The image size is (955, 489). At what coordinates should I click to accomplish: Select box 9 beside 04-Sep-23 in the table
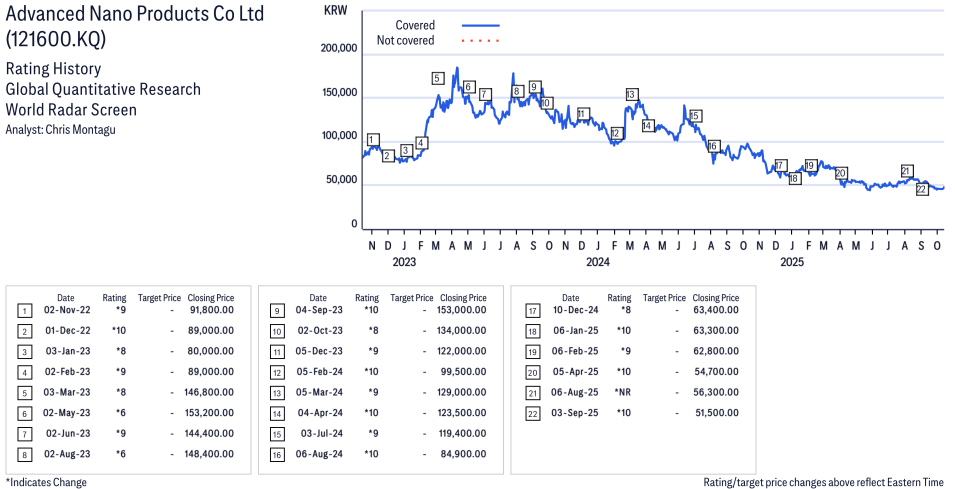276,310
